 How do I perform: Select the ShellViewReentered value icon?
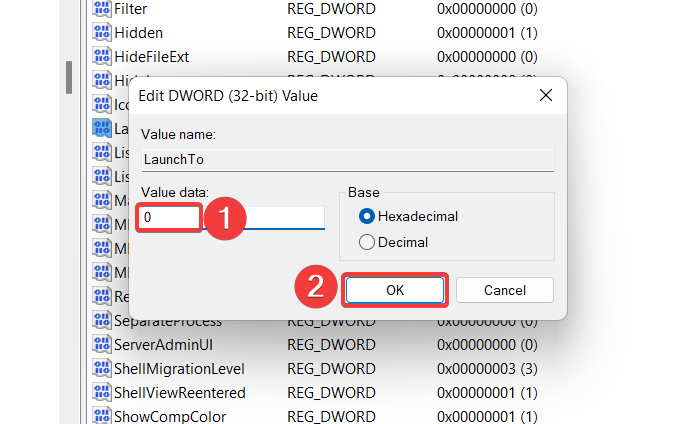coord(102,392)
